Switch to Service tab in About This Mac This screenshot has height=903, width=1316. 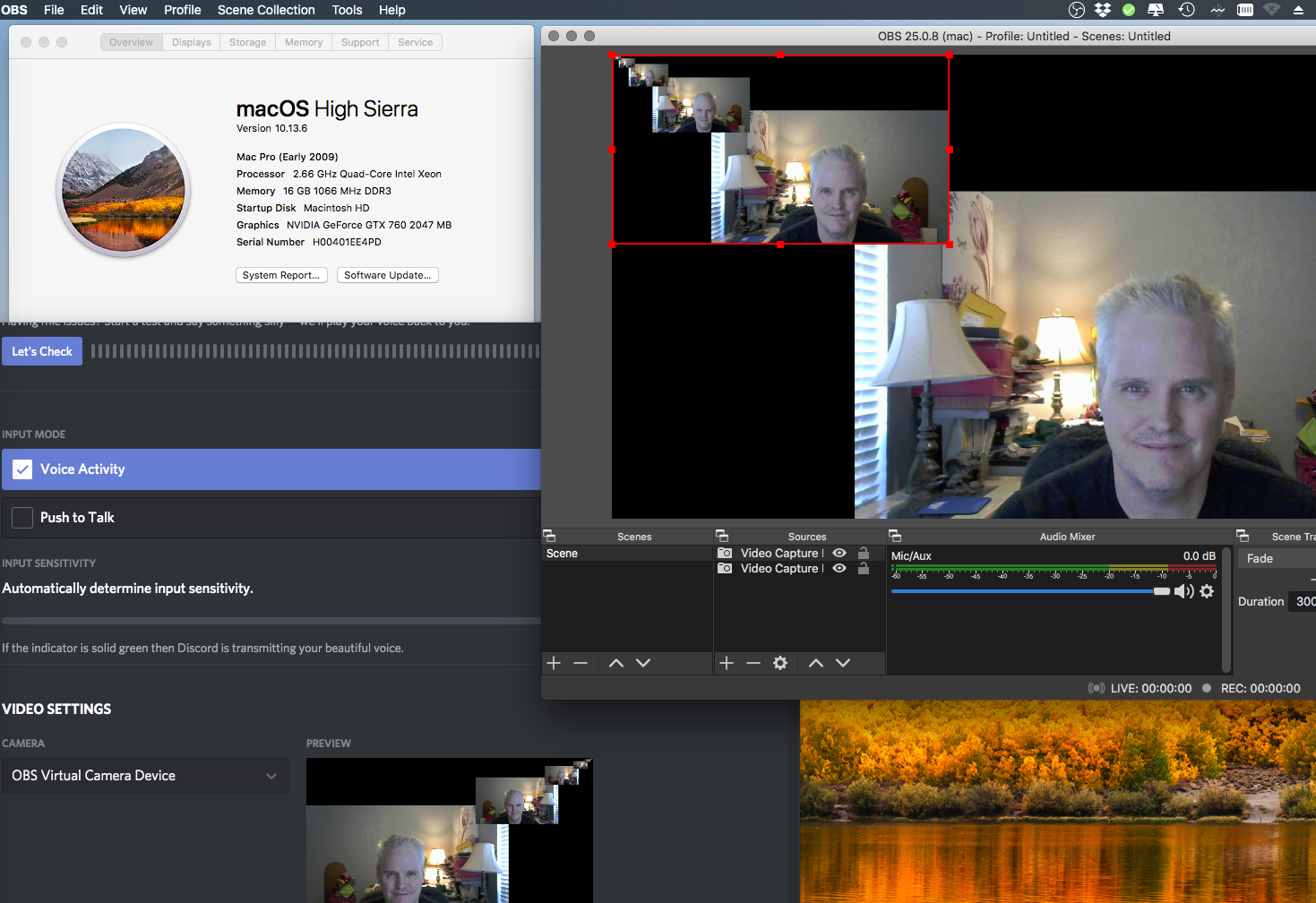416,42
